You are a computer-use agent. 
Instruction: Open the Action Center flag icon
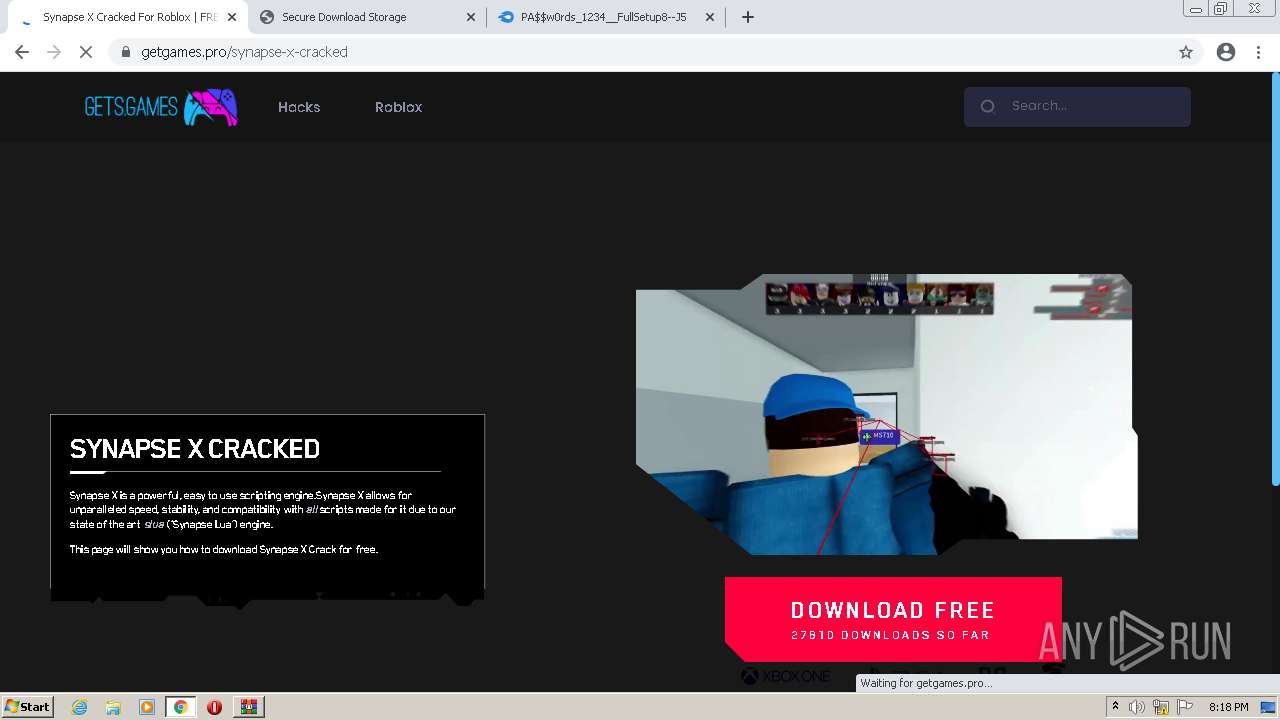[1184, 707]
